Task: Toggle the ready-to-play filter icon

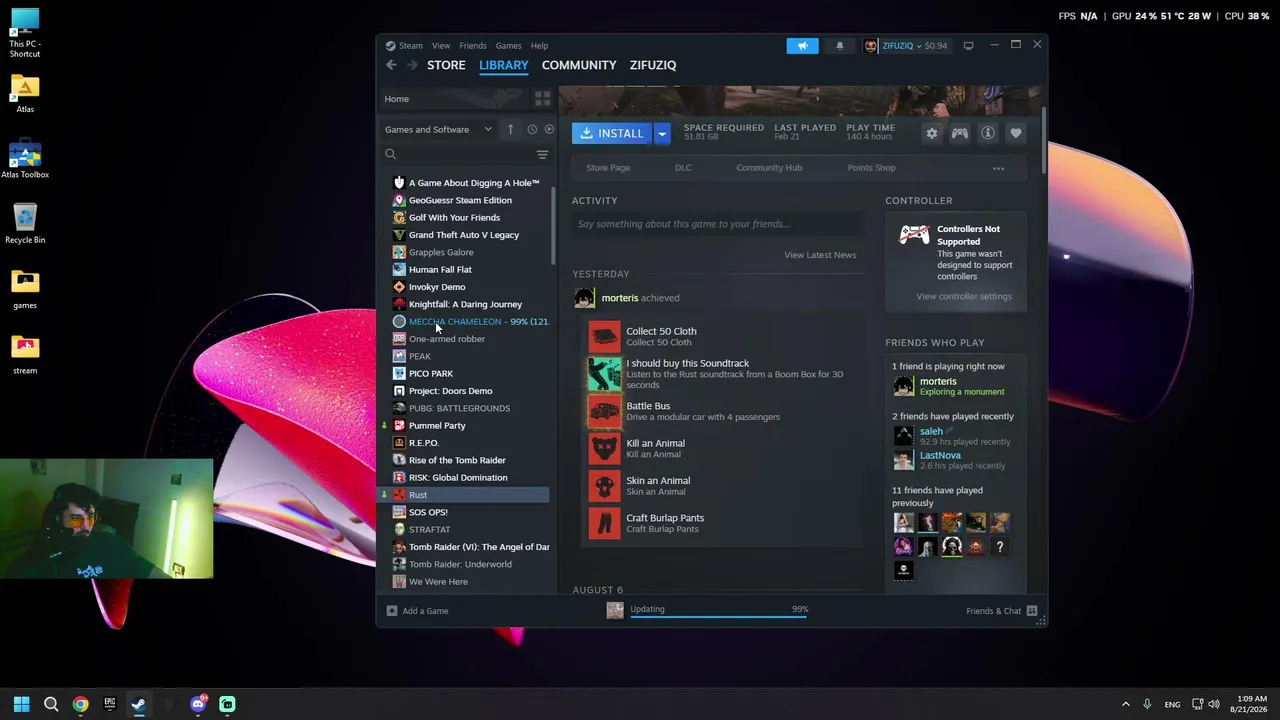Action: click(x=549, y=129)
